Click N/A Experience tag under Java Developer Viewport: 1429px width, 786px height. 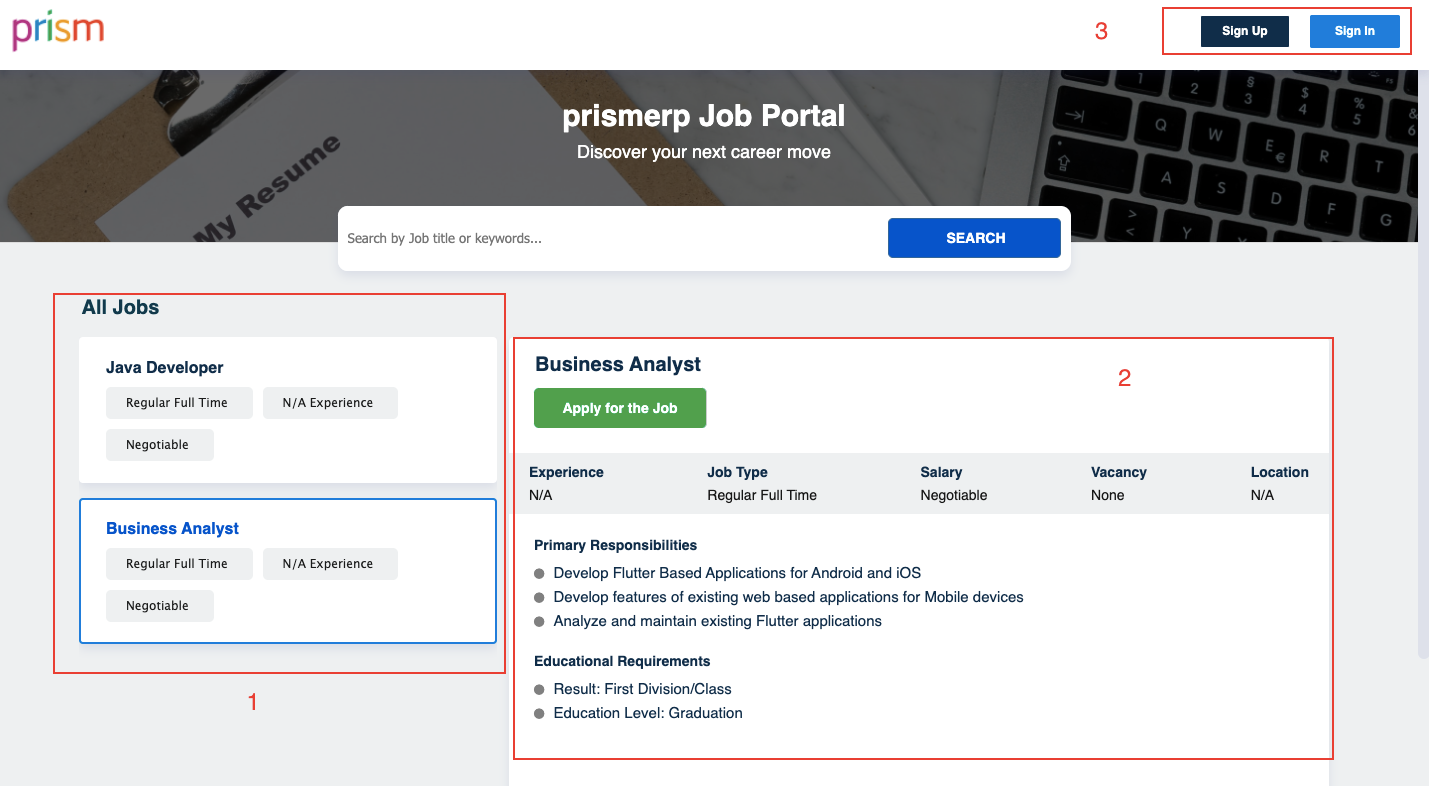[x=328, y=403]
